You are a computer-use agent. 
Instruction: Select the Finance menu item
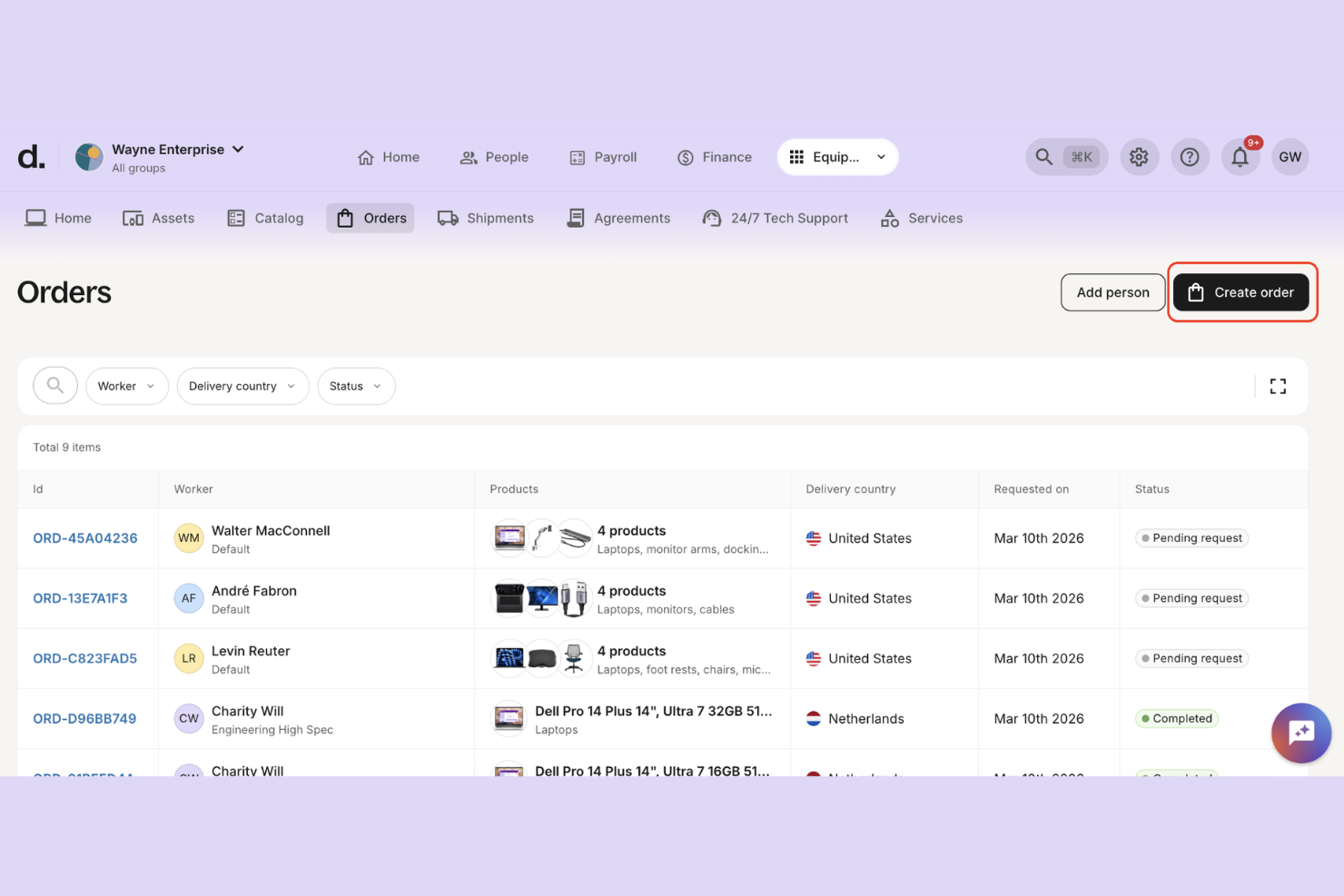[715, 157]
